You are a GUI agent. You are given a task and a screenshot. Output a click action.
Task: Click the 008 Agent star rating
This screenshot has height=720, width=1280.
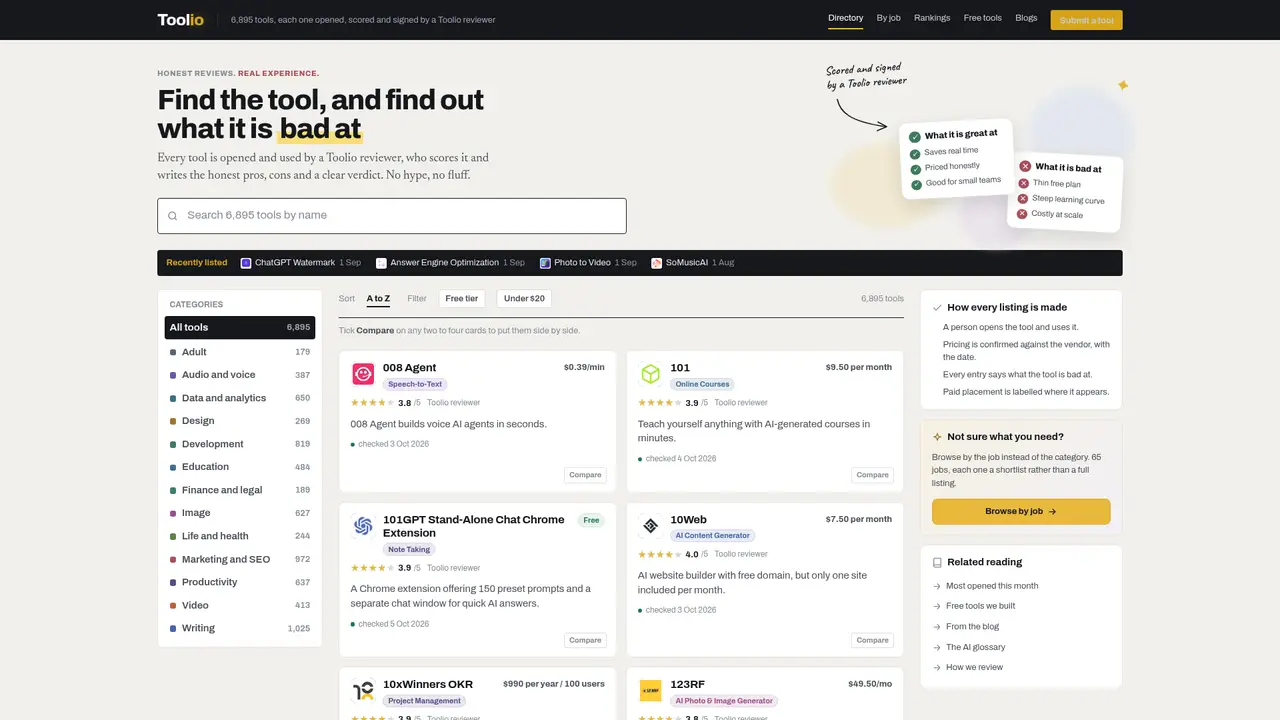tap(372, 403)
